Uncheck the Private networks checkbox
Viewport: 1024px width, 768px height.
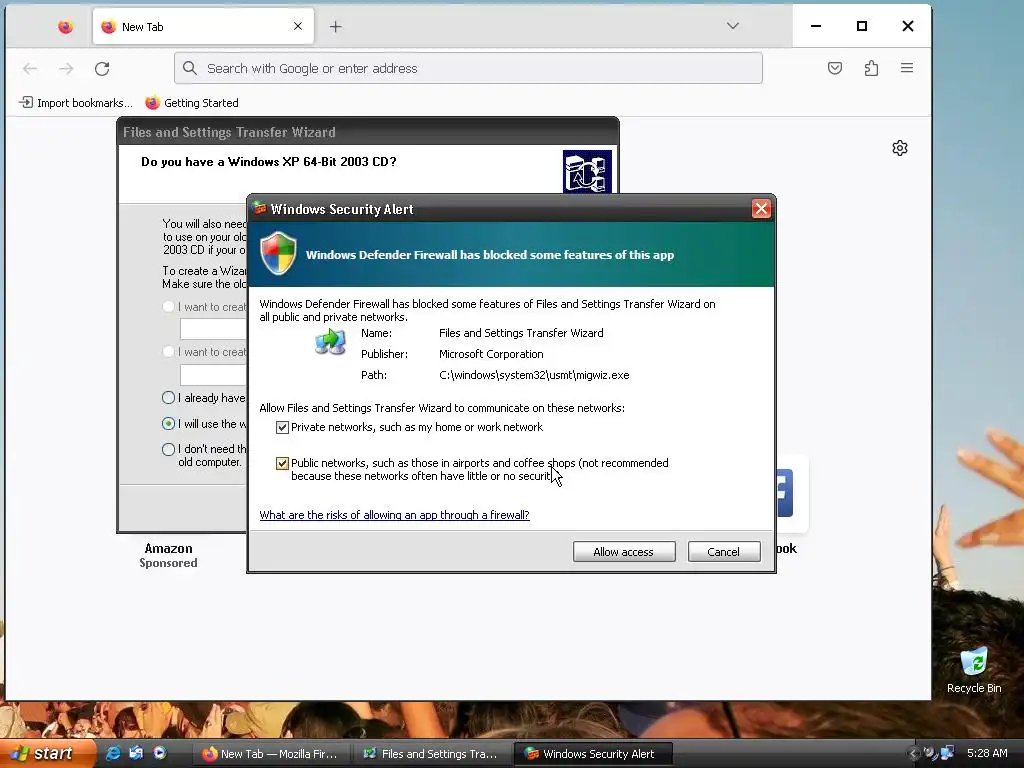tap(282, 428)
